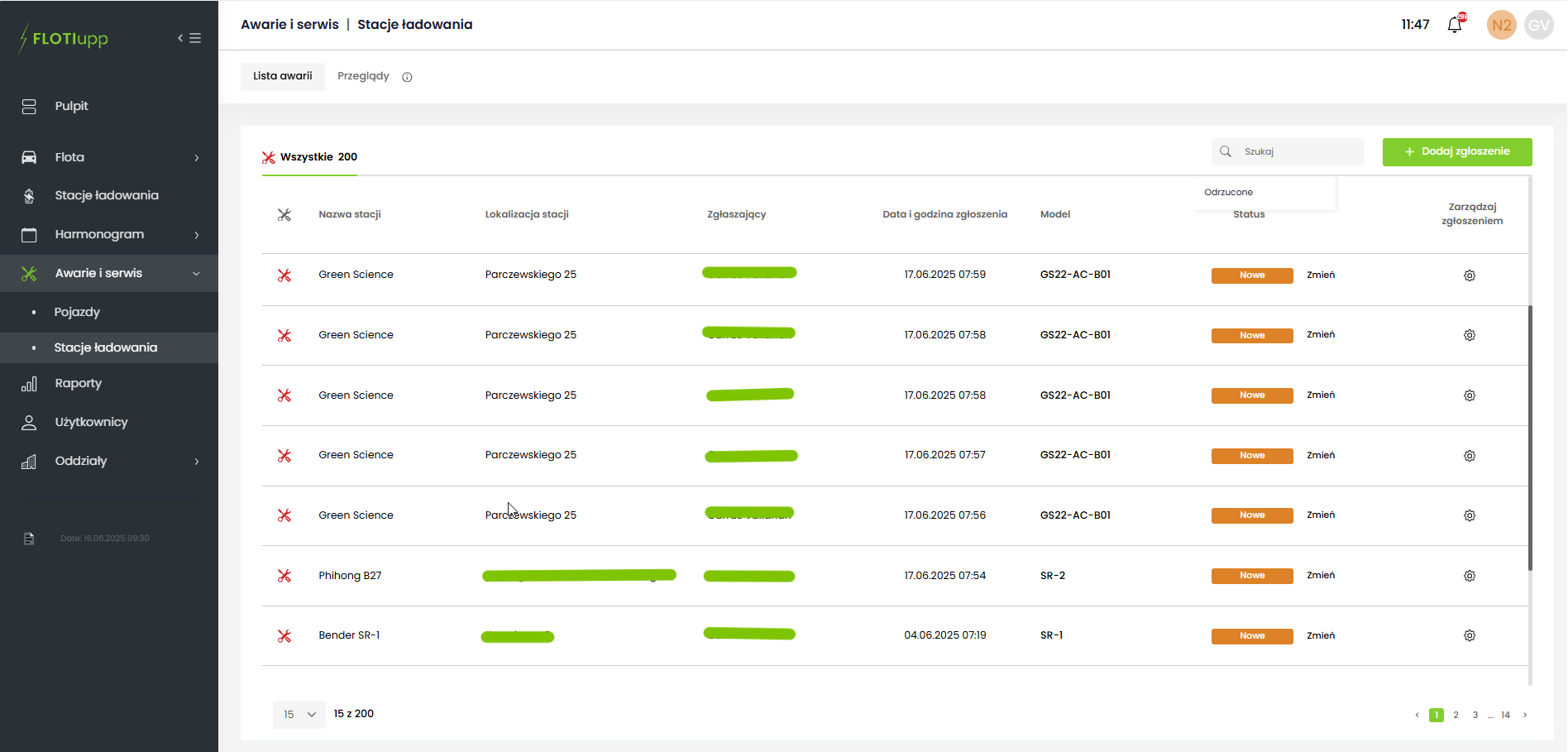Click the document icon beside the date in sidebar

coord(29,539)
